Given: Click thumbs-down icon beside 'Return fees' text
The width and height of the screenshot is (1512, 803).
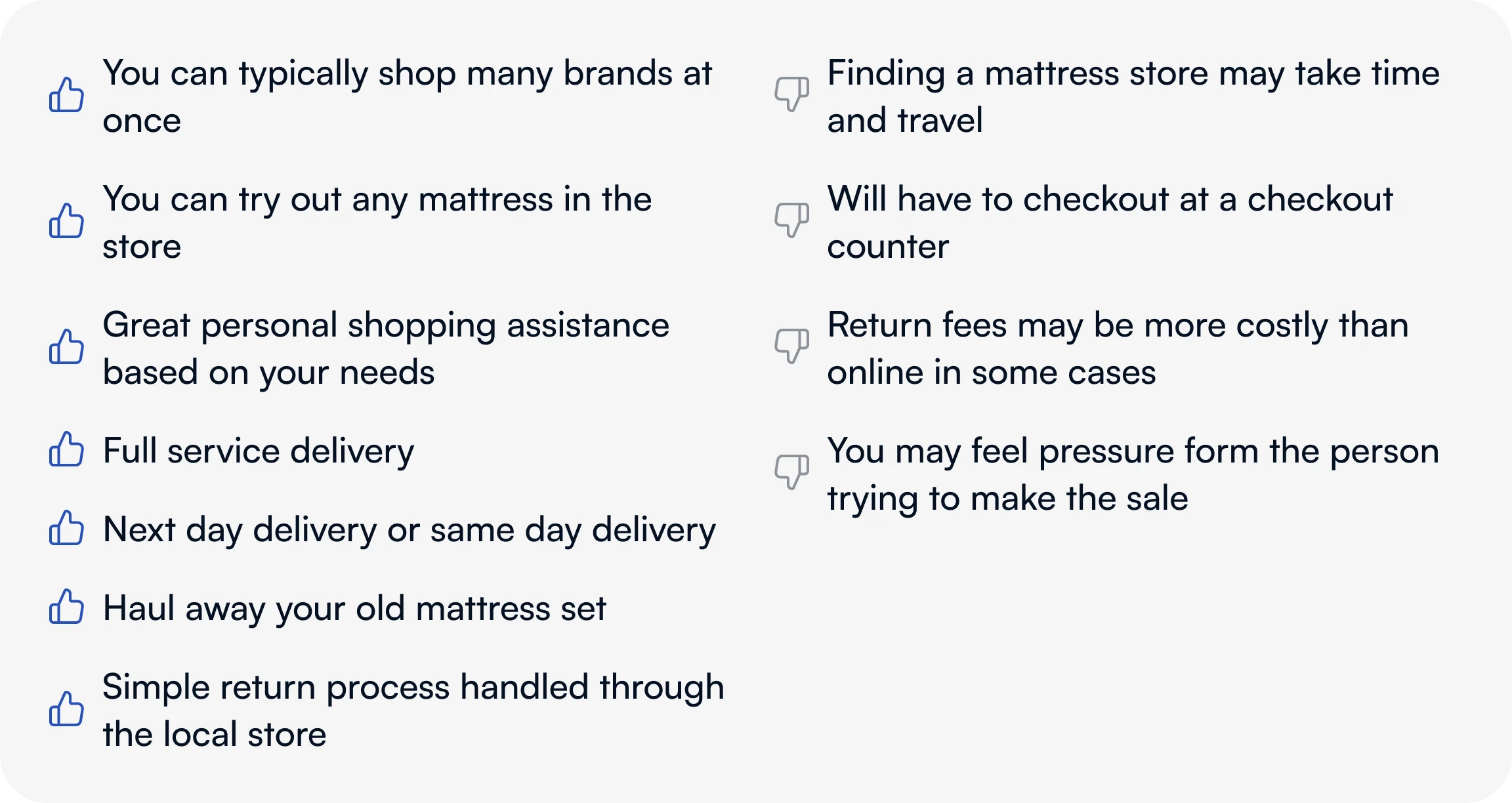Looking at the screenshot, I should click(791, 346).
